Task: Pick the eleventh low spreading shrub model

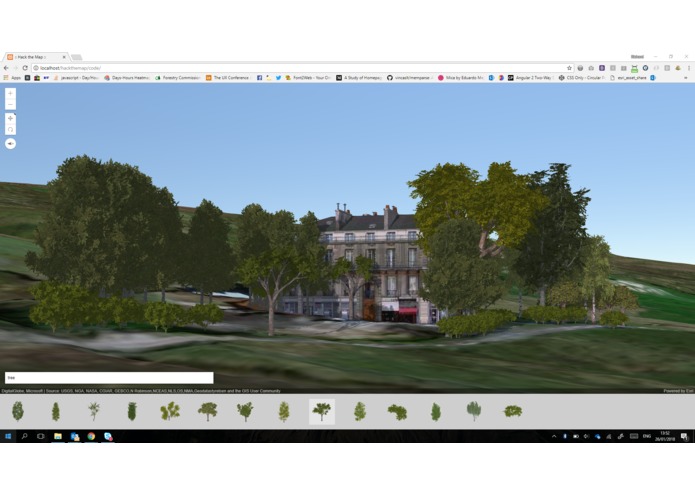Action: click(397, 412)
